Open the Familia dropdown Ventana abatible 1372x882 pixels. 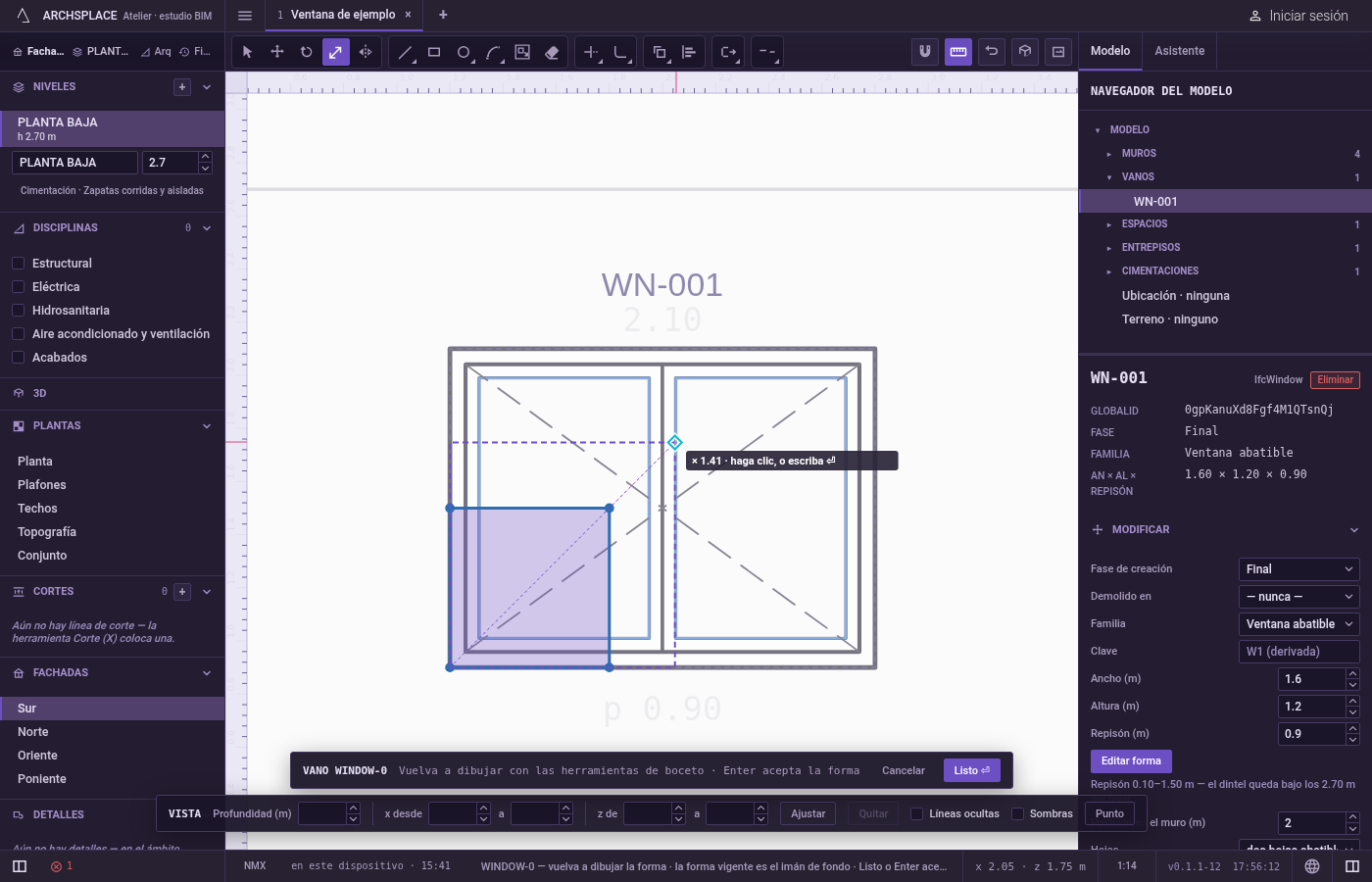pyautogui.click(x=1298, y=624)
